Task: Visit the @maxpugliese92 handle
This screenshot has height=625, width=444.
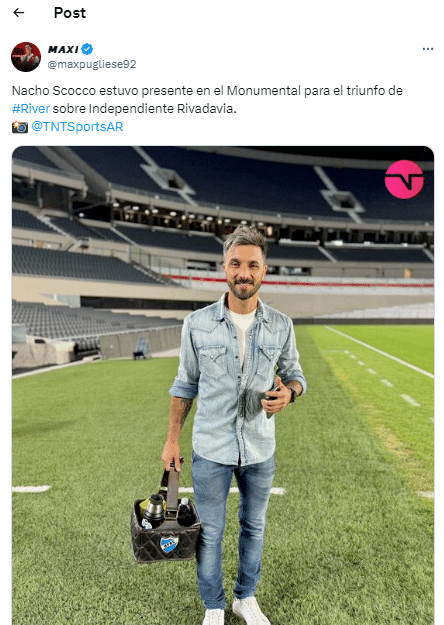Action: (x=92, y=64)
